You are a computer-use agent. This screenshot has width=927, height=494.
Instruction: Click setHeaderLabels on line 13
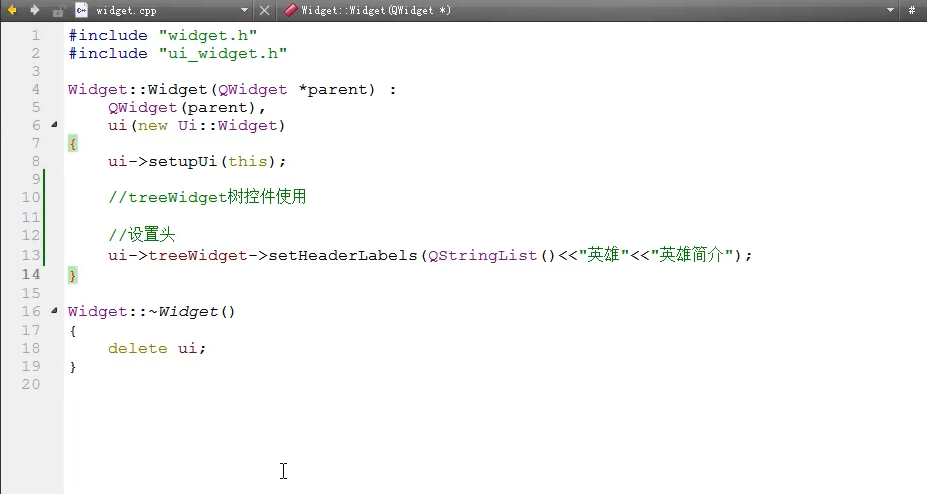coord(343,255)
